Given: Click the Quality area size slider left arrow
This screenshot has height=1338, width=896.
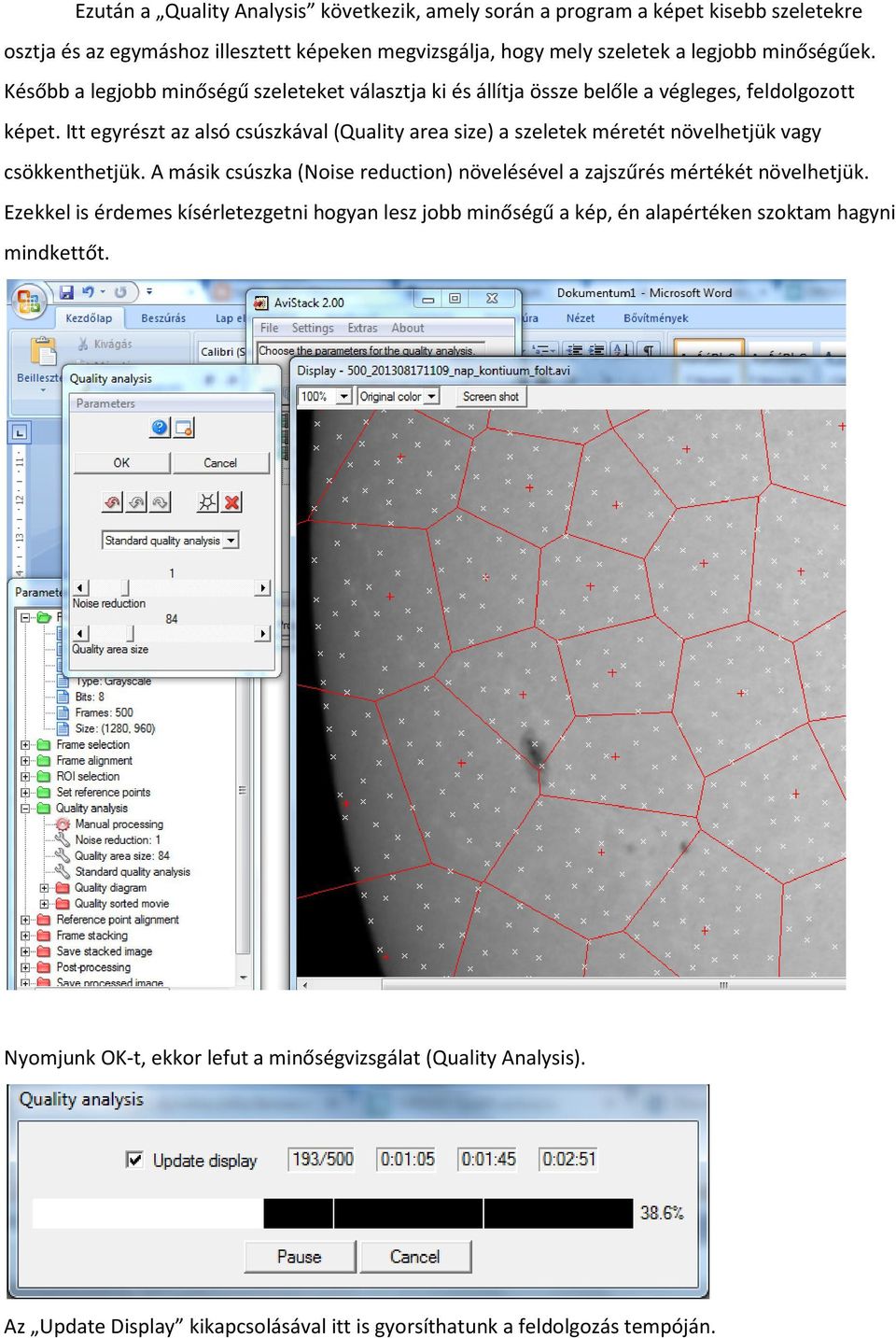Looking at the screenshot, I should (81, 634).
